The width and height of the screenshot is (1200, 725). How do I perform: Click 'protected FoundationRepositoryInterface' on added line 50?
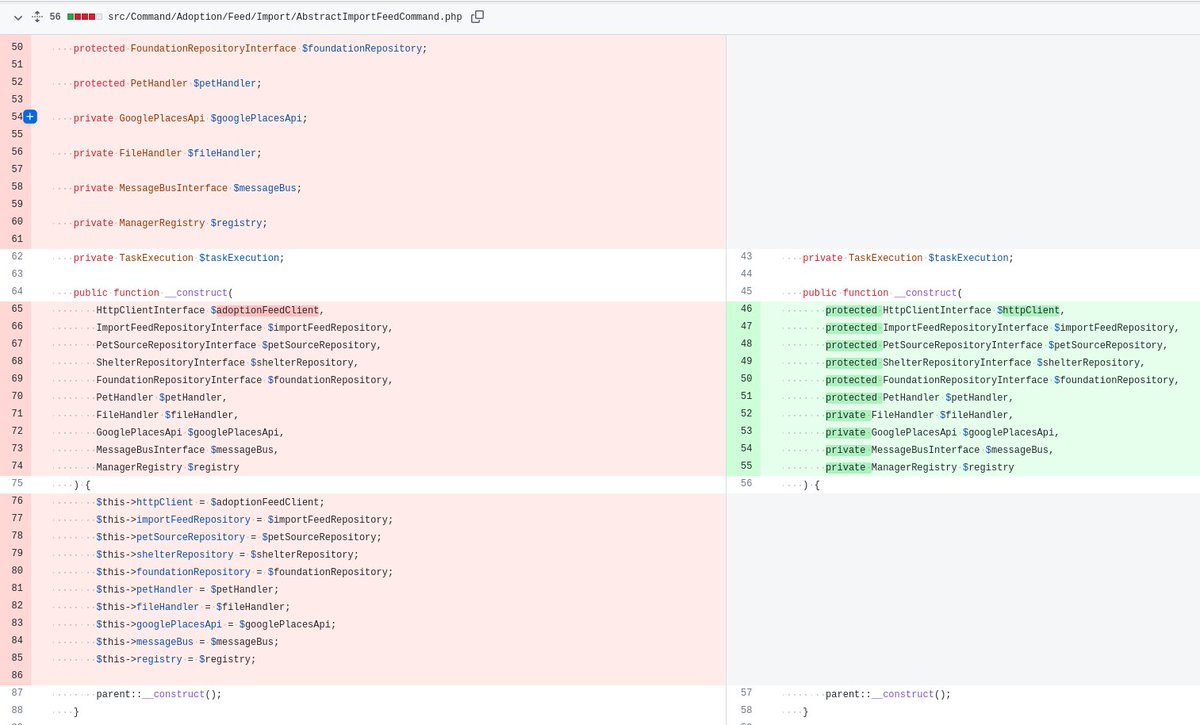coord(936,380)
